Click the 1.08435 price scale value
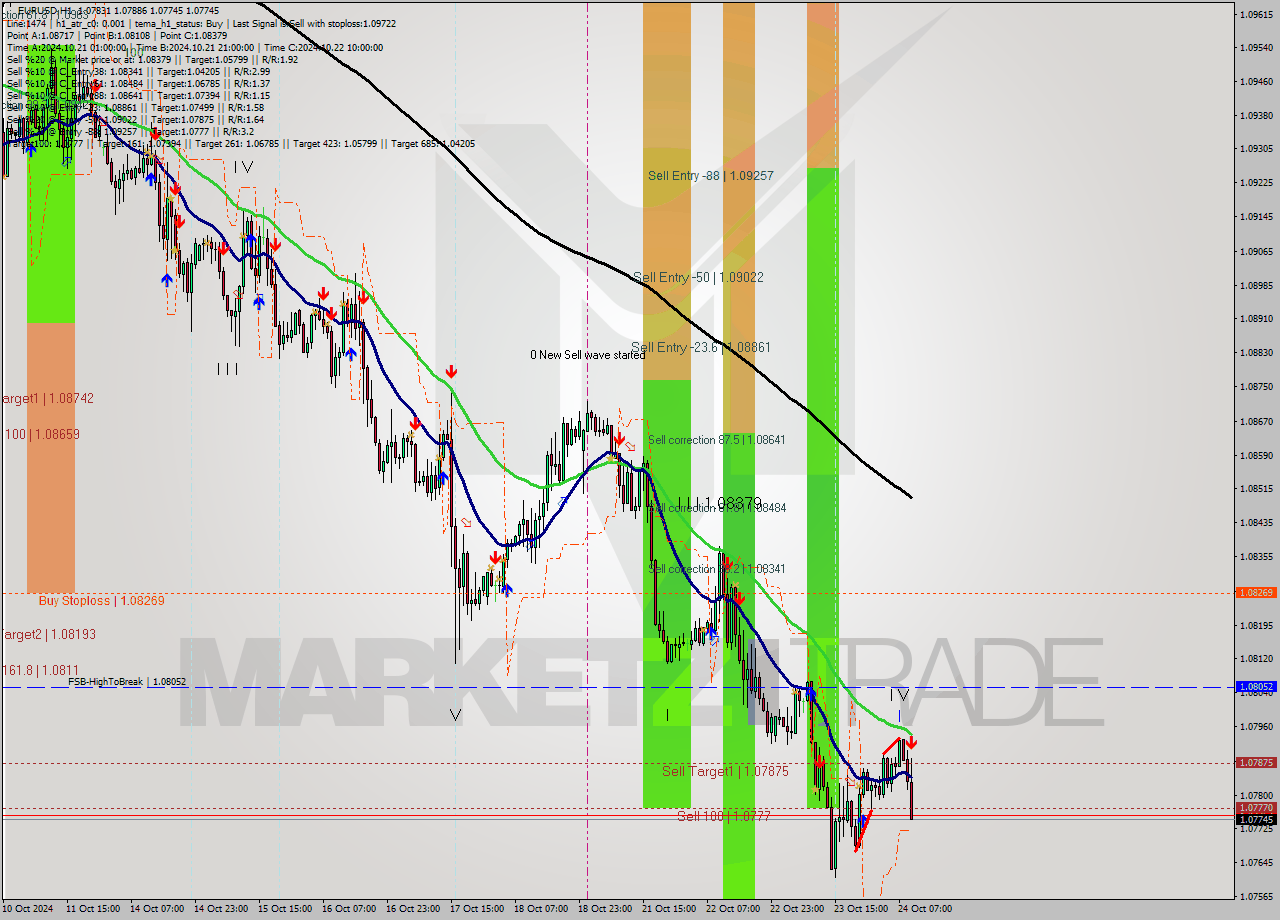The width and height of the screenshot is (1280, 920). (x=1256, y=522)
